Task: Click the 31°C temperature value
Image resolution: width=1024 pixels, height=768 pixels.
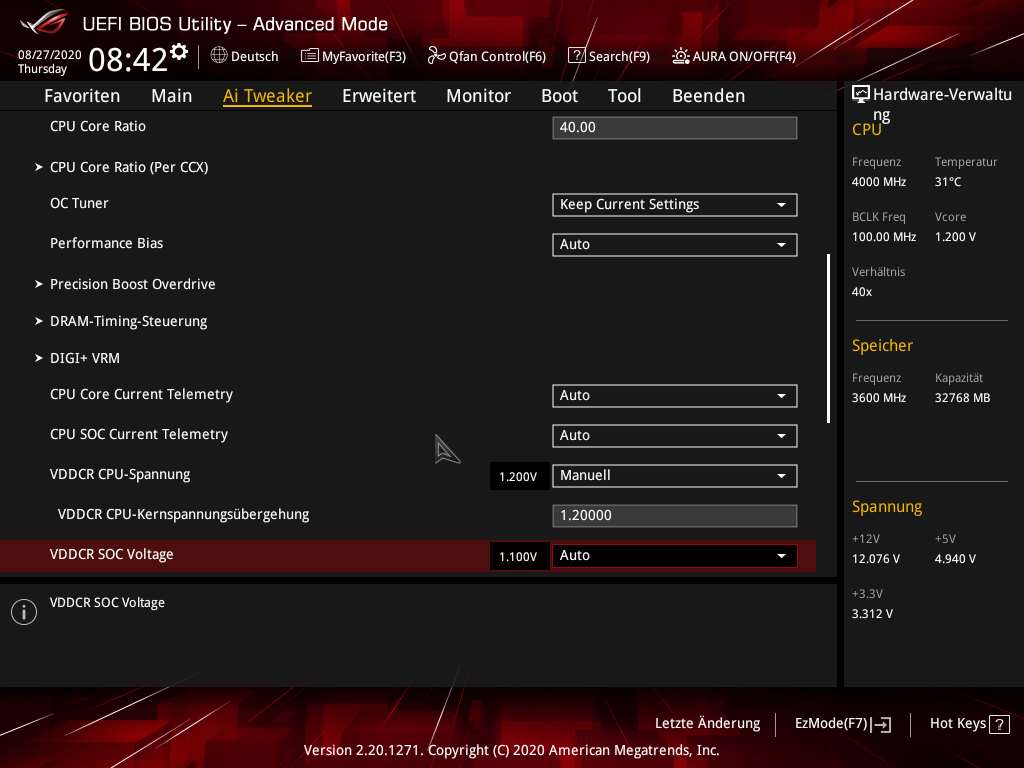Action: click(x=948, y=182)
